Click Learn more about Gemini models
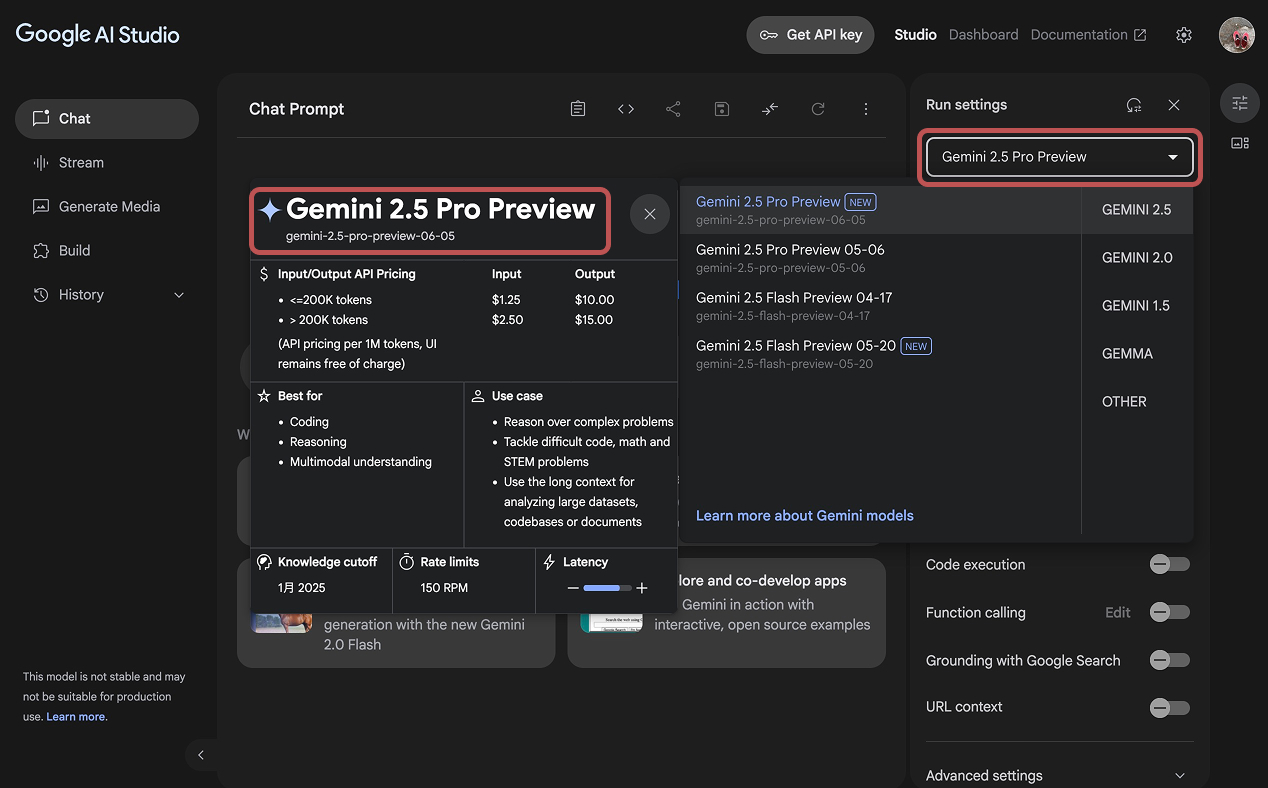 coord(805,516)
